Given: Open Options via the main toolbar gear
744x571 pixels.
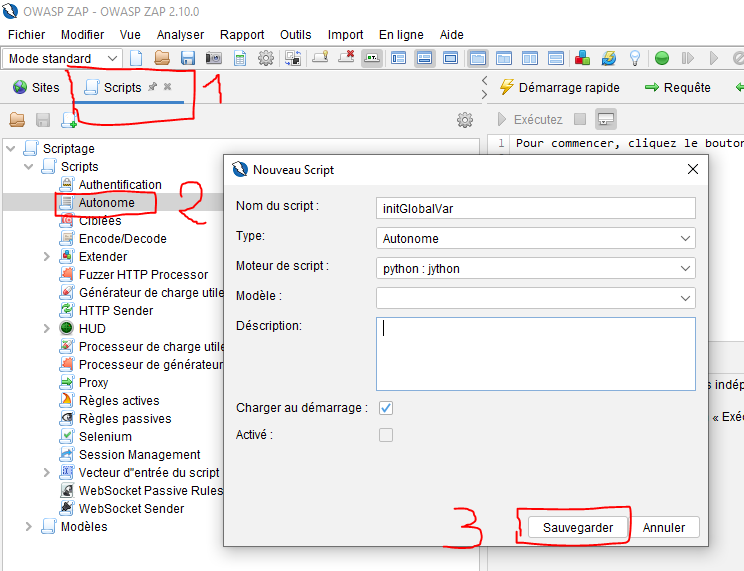Looking at the screenshot, I should coord(266,58).
